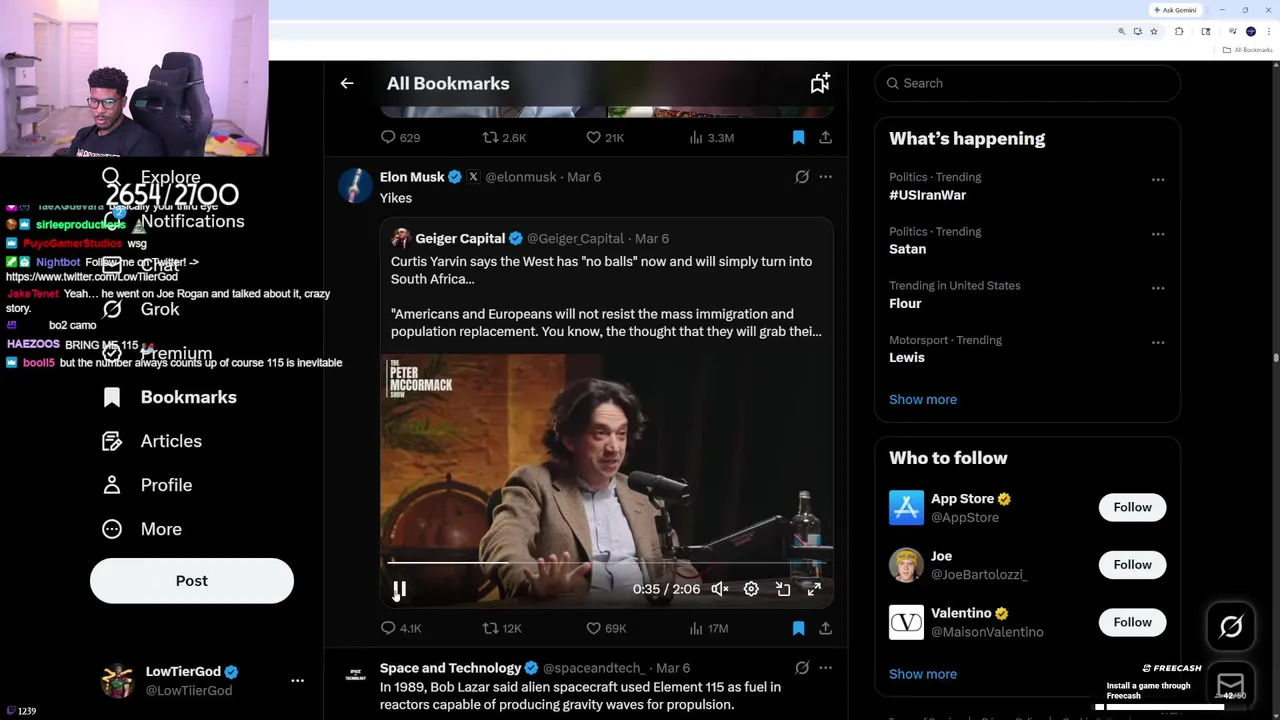The height and width of the screenshot is (720, 1280).
Task: Open the Geiger Capital quoted post author
Action: [460, 238]
